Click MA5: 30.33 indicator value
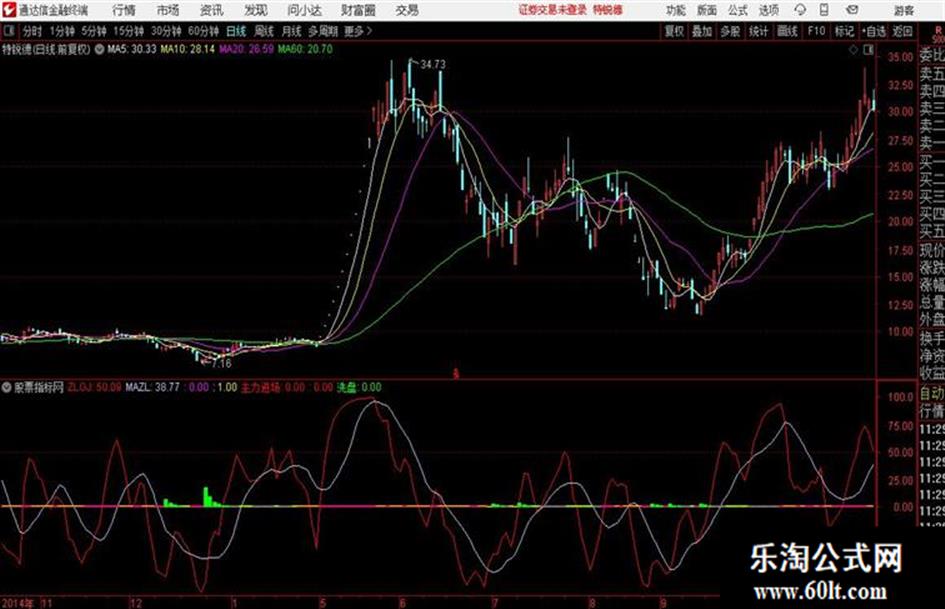The width and height of the screenshot is (945, 609). (x=131, y=49)
